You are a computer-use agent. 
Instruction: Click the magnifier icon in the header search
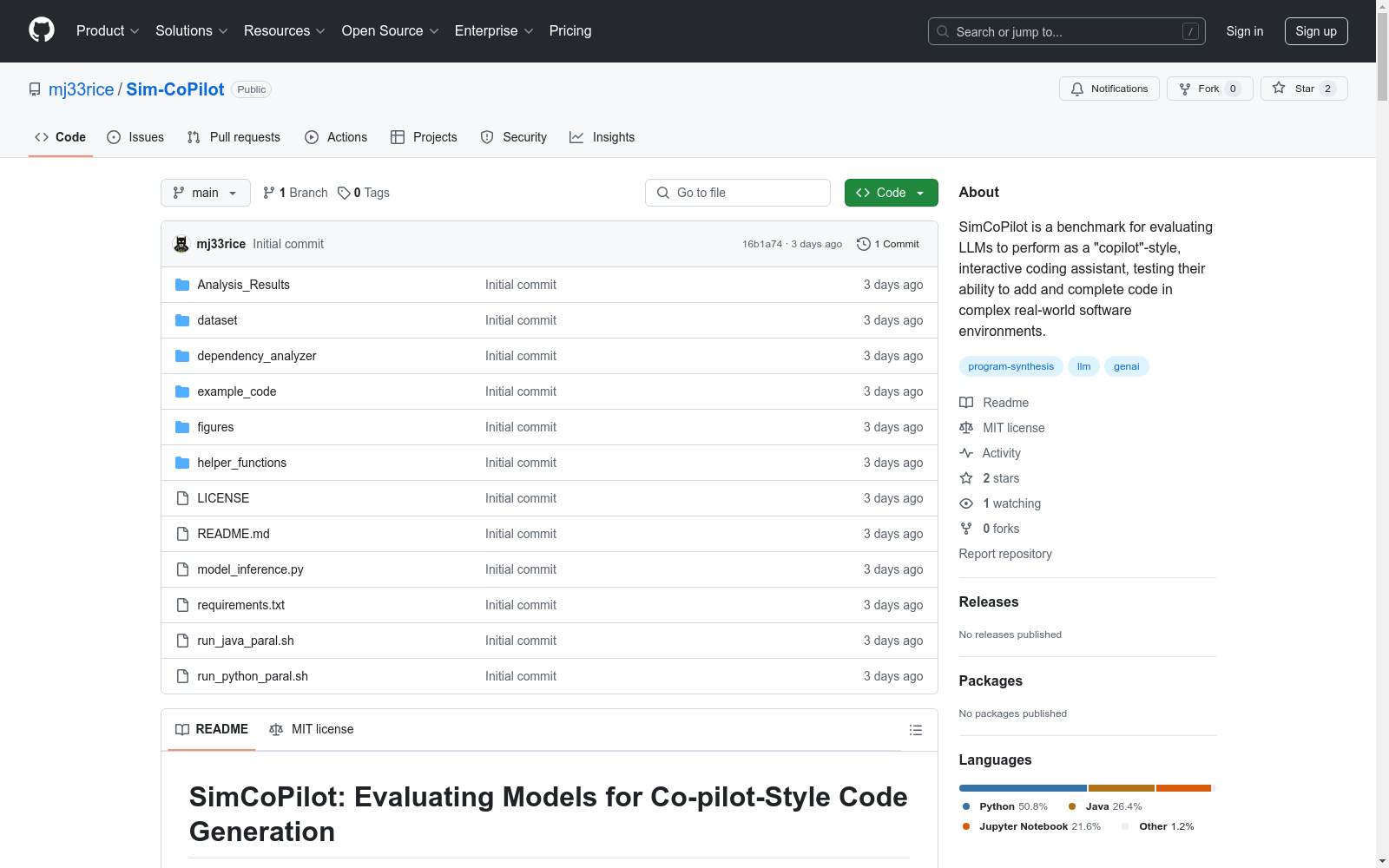point(943,31)
